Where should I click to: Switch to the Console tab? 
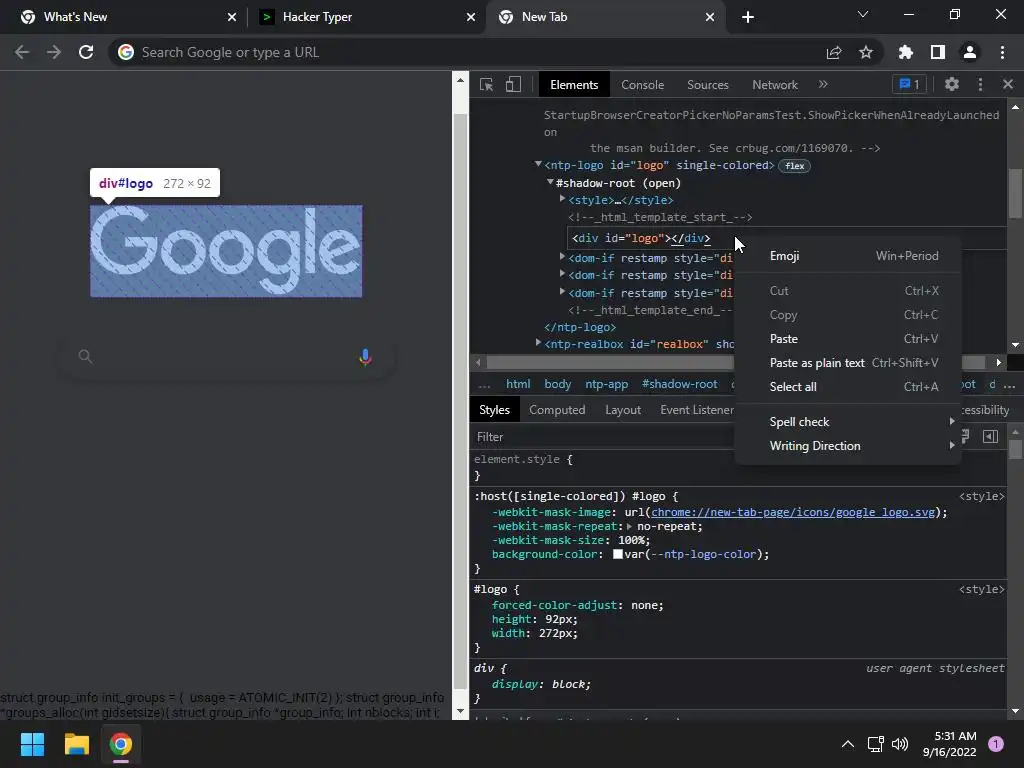coord(642,85)
